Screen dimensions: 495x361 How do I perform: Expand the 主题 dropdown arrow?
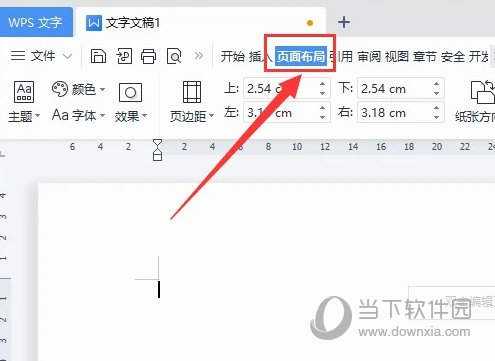(x=37, y=116)
